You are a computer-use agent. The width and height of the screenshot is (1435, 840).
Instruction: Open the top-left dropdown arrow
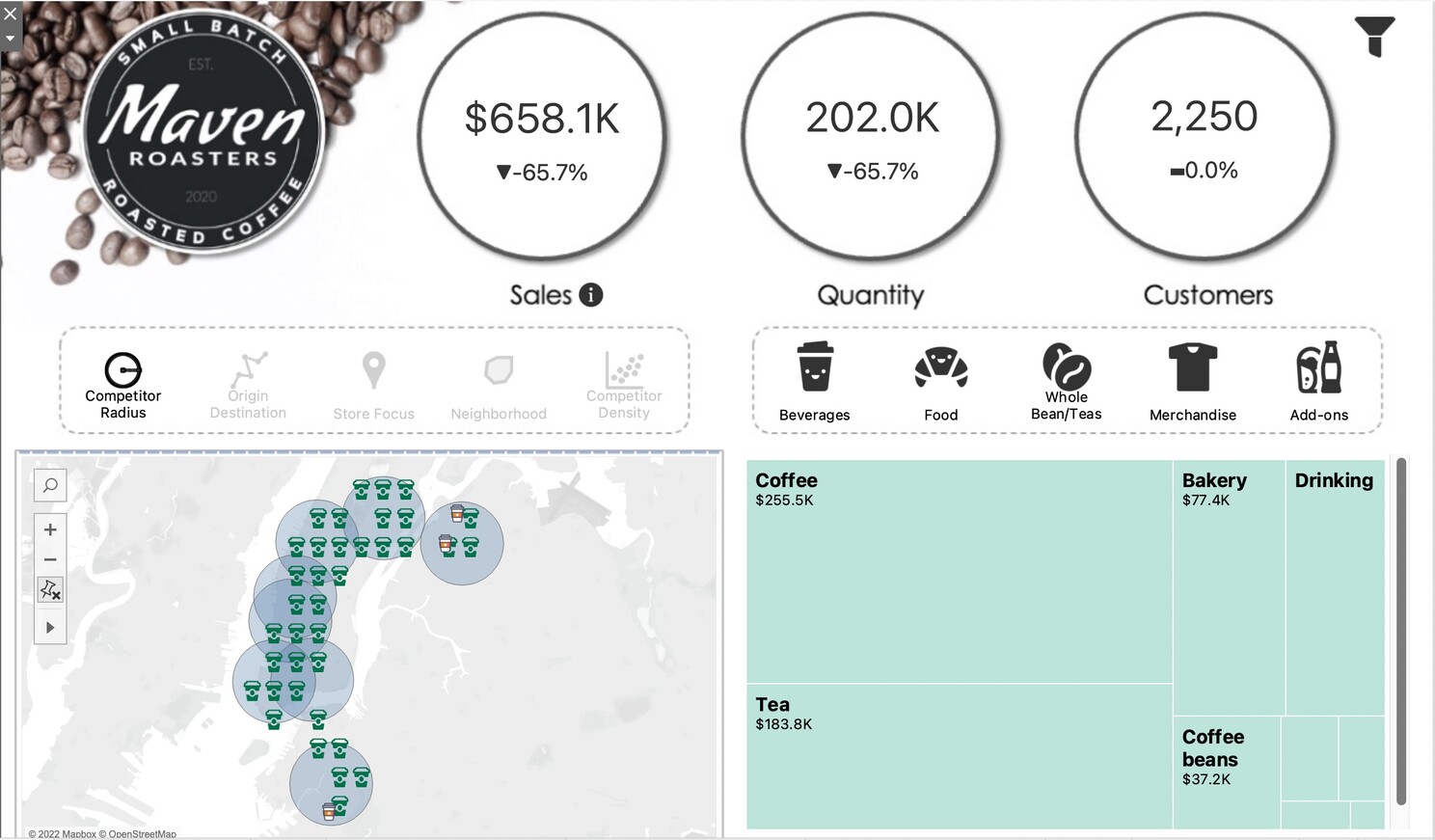click(x=10, y=40)
